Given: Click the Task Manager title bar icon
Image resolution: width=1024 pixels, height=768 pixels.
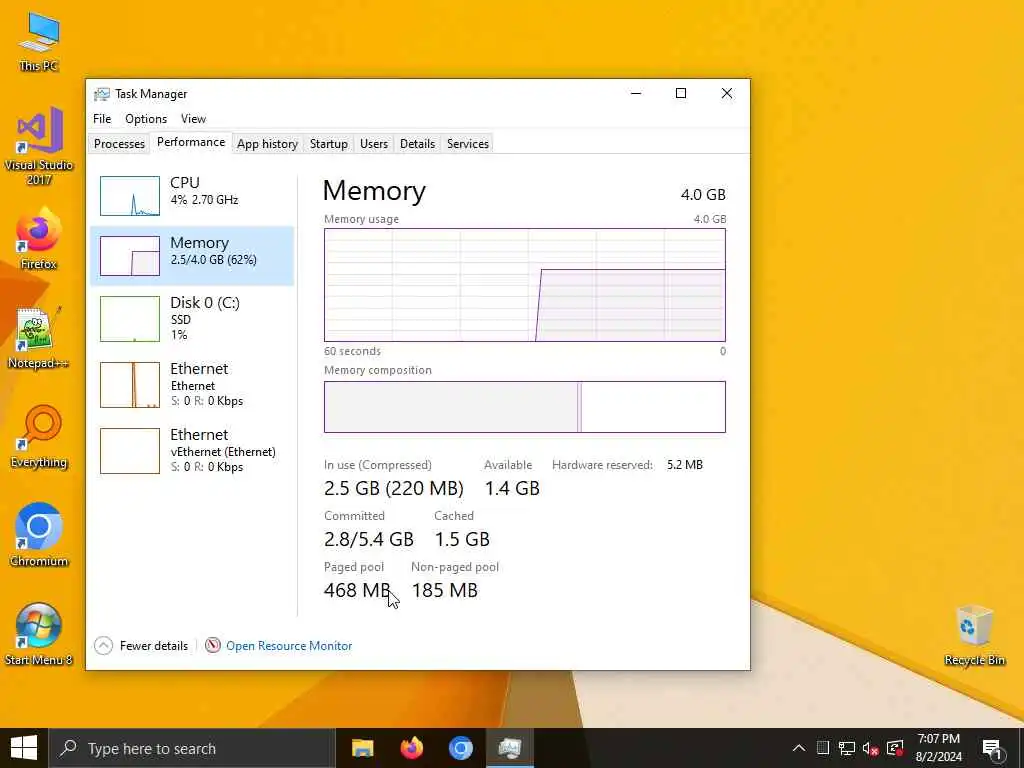Looking at the screenshot, I should (101, 94).
